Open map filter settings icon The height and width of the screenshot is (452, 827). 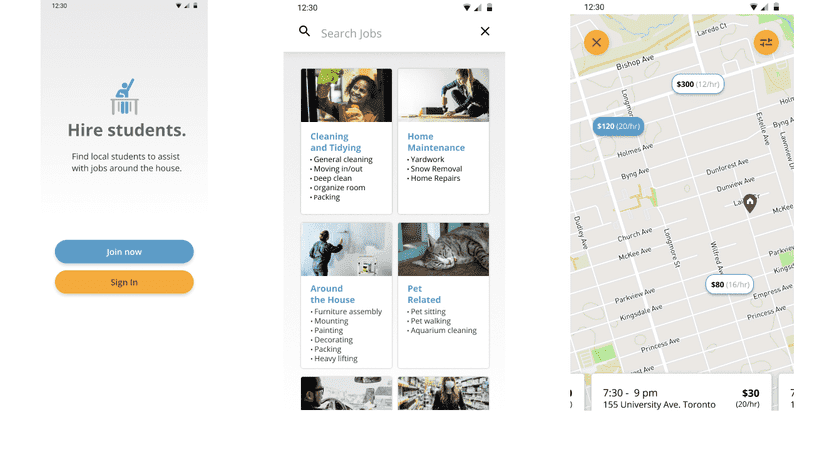click(766, 42)
